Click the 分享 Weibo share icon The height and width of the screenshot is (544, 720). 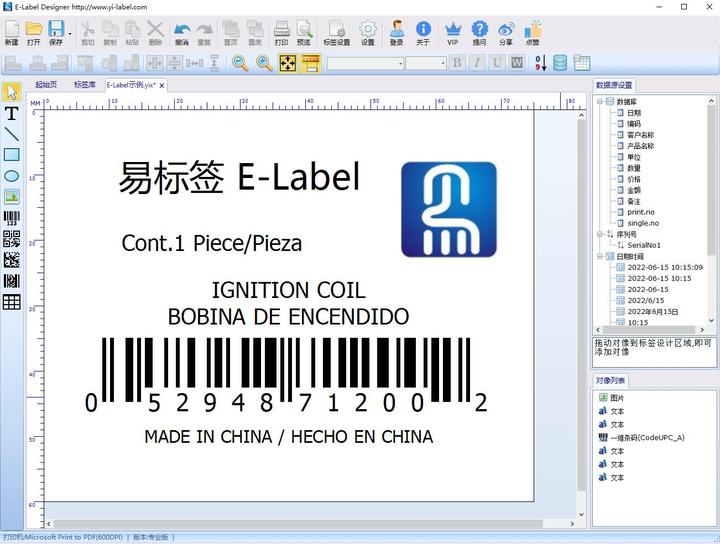pyautogui.click(x=506, y=32)
